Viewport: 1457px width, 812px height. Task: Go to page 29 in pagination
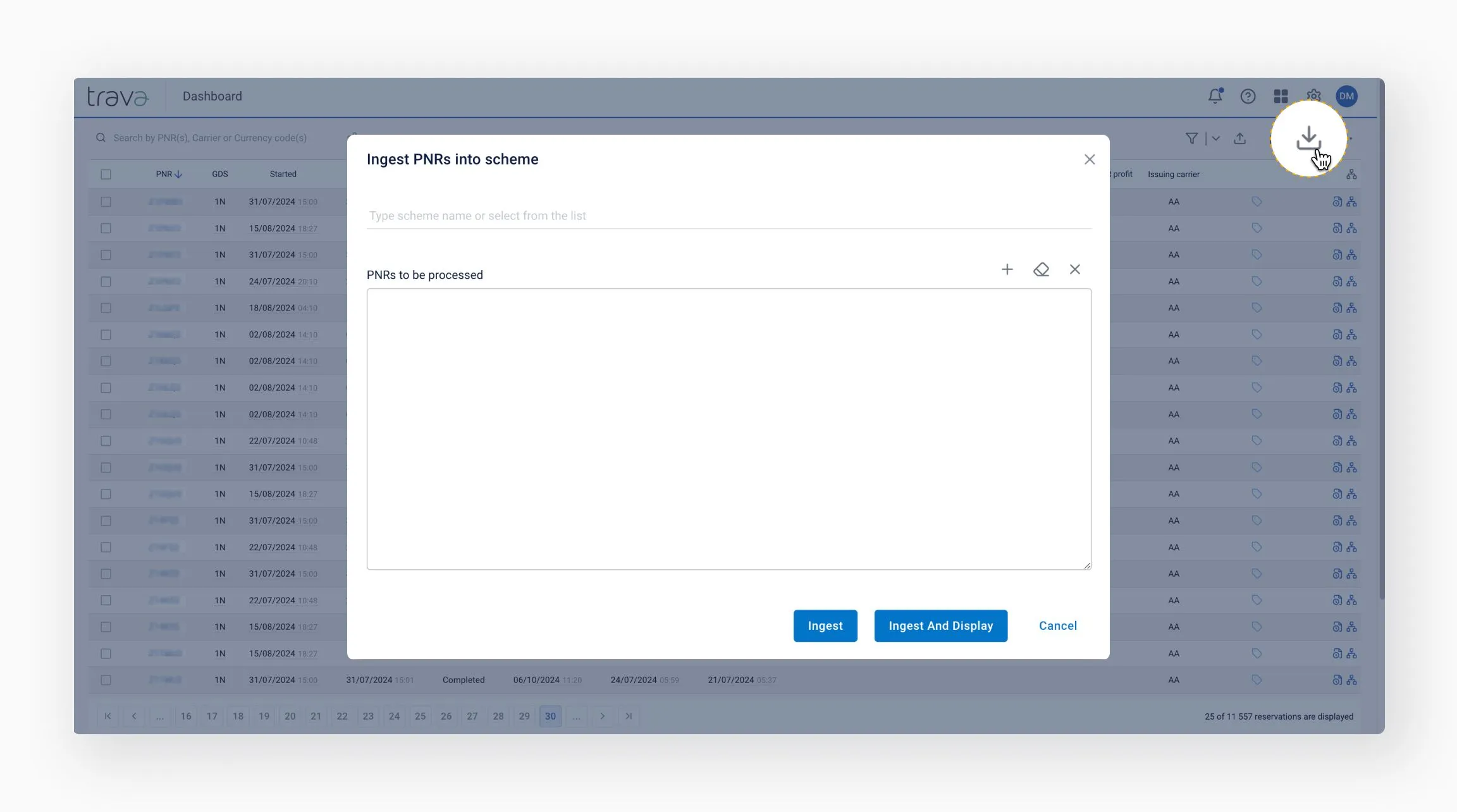click(x=524, y=716)
